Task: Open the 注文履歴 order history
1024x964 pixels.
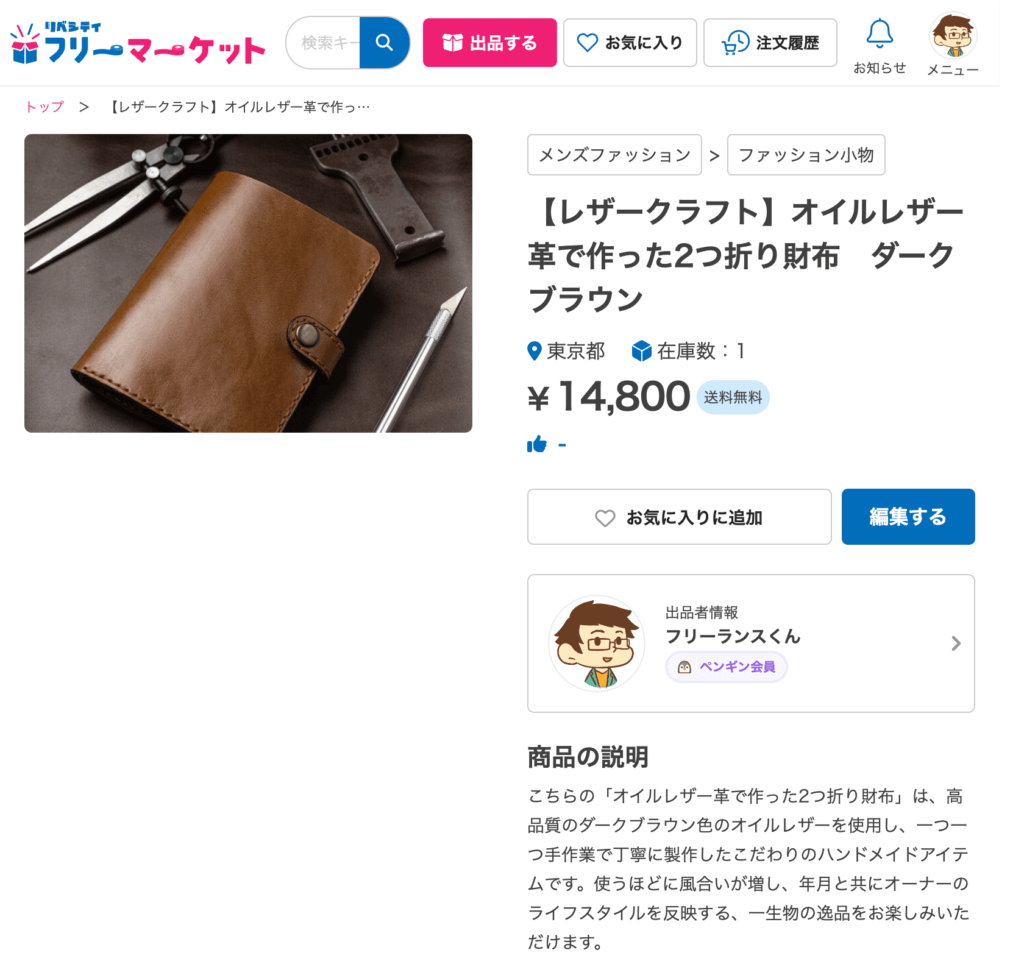Action: click(x=770, y=43)
